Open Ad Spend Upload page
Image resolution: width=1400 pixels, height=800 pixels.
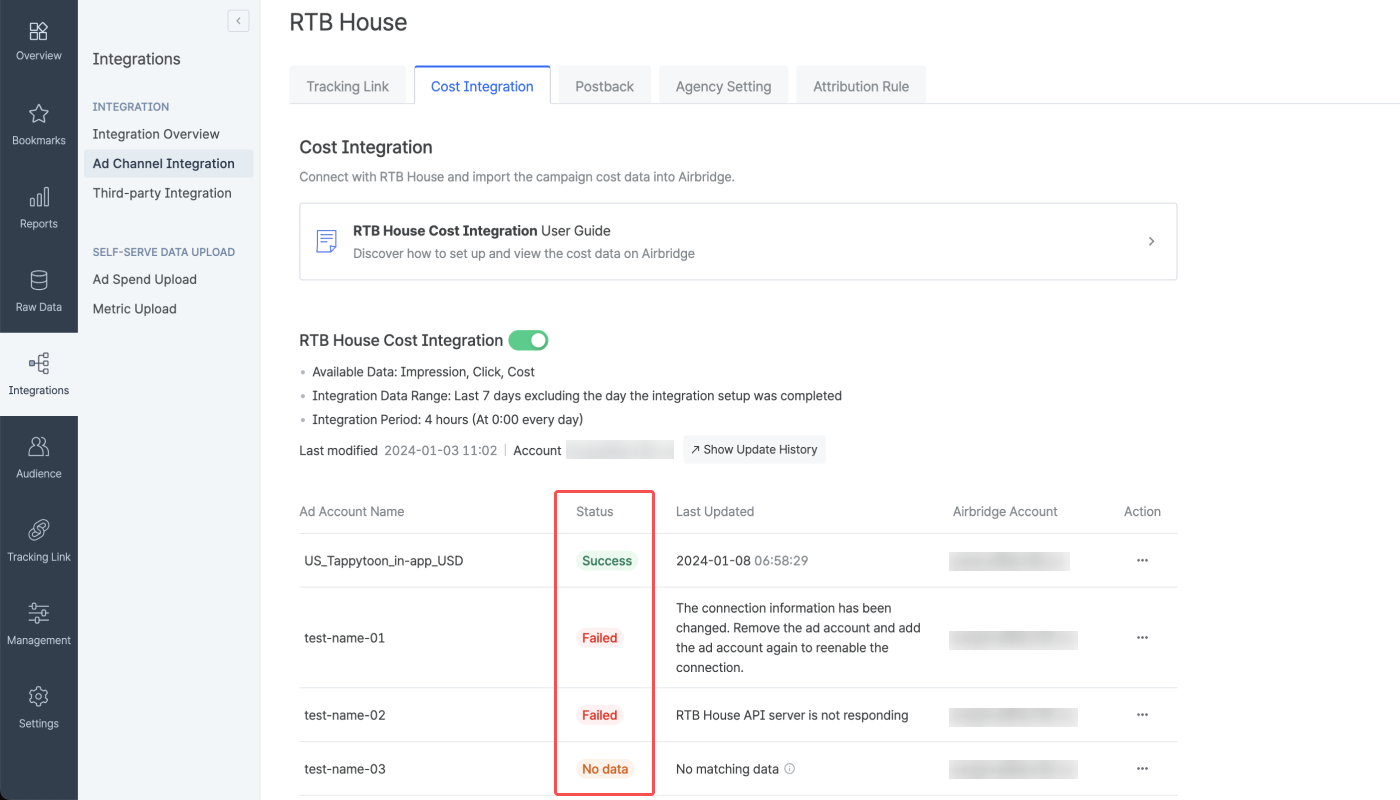pos(145,279)
